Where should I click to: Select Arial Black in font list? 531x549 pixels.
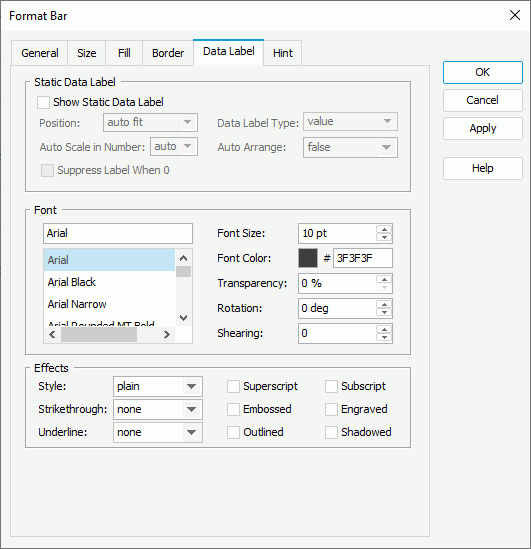tap(109, 282)
